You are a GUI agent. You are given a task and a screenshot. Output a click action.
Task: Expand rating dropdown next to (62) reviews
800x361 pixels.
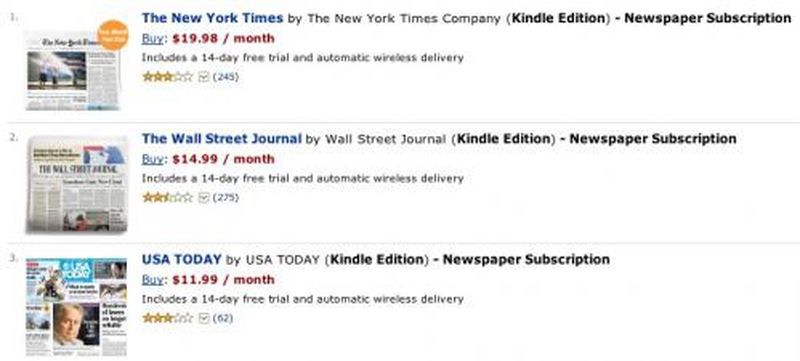coord(204,318)
